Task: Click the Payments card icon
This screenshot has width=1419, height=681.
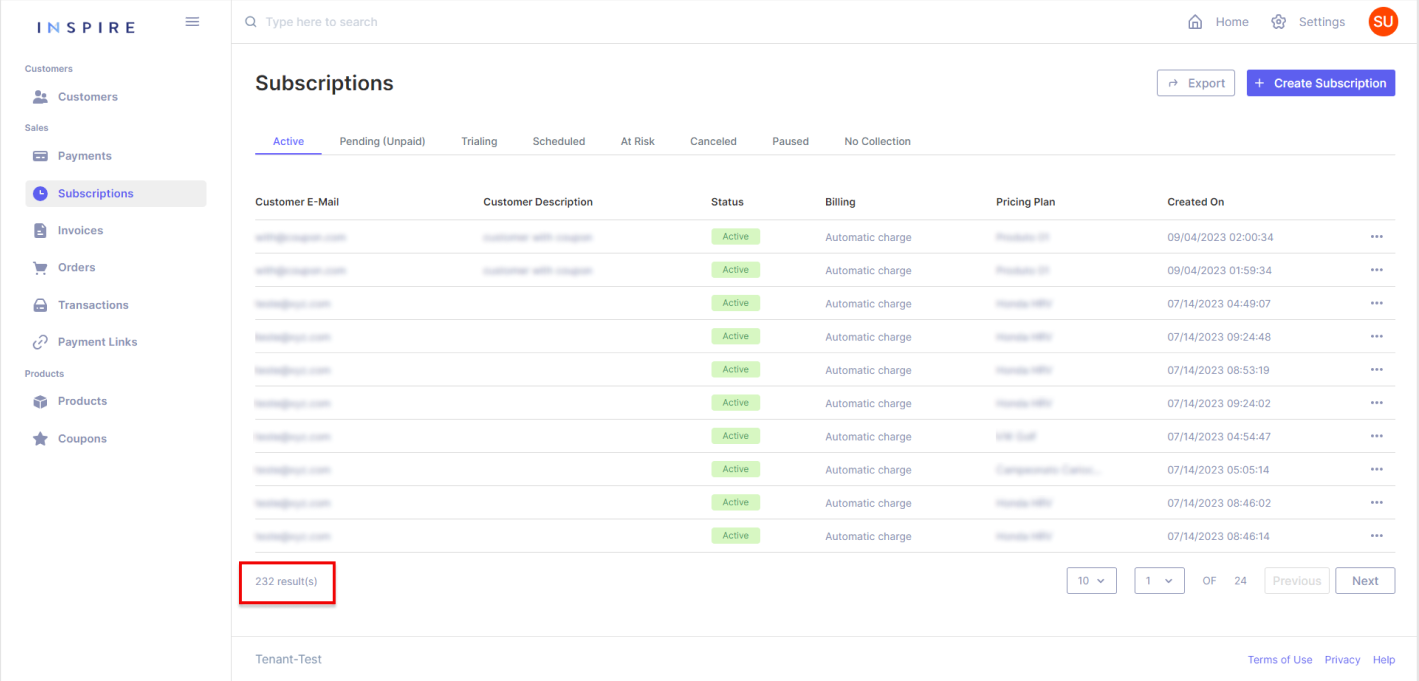Action: pyautogui.click(x=40, y=156)
